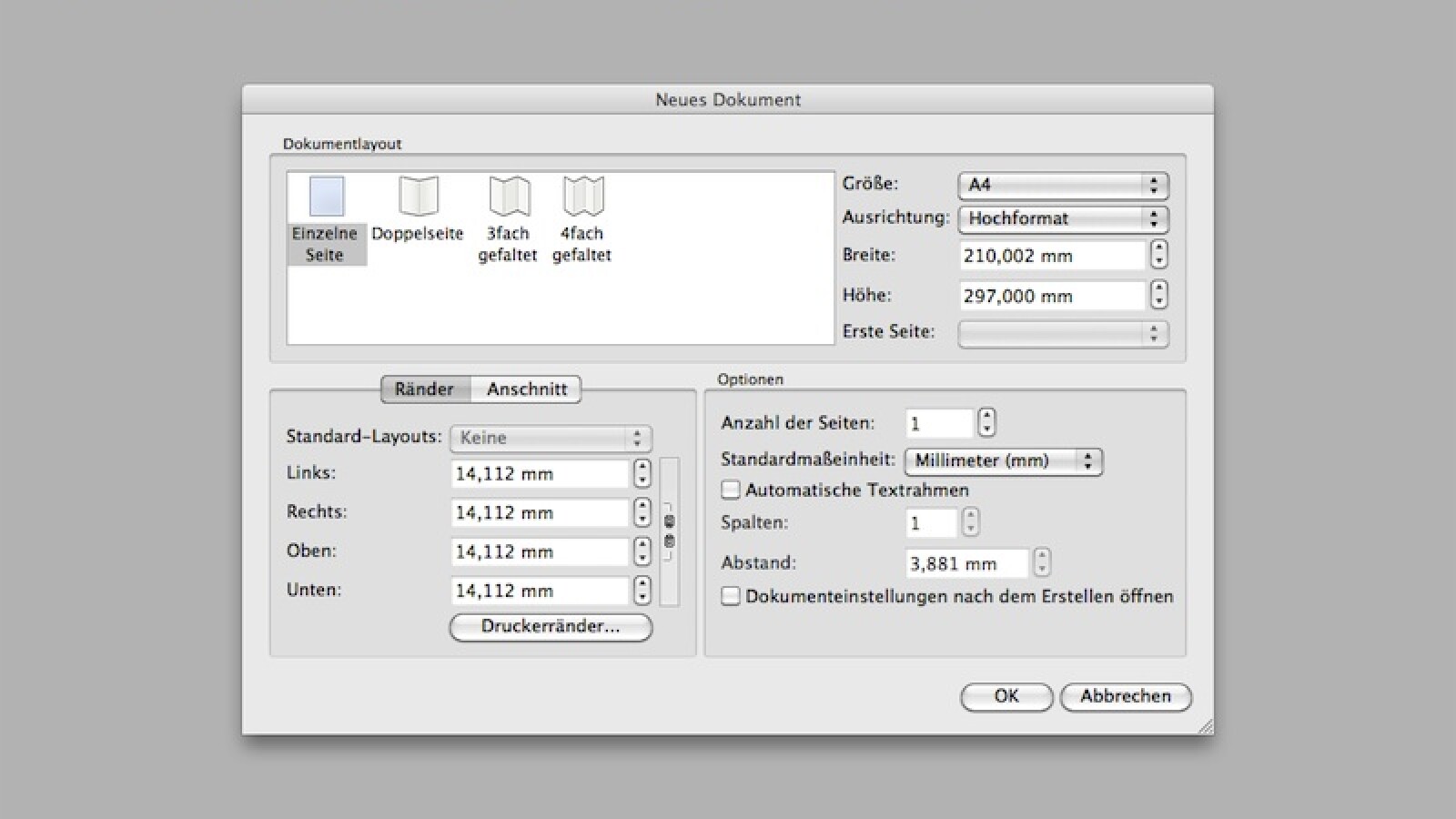Image resolution: width=1456 pixels, height=819 pixels.
Task: Click the Druckerränder button
Action: pos(551,627)
